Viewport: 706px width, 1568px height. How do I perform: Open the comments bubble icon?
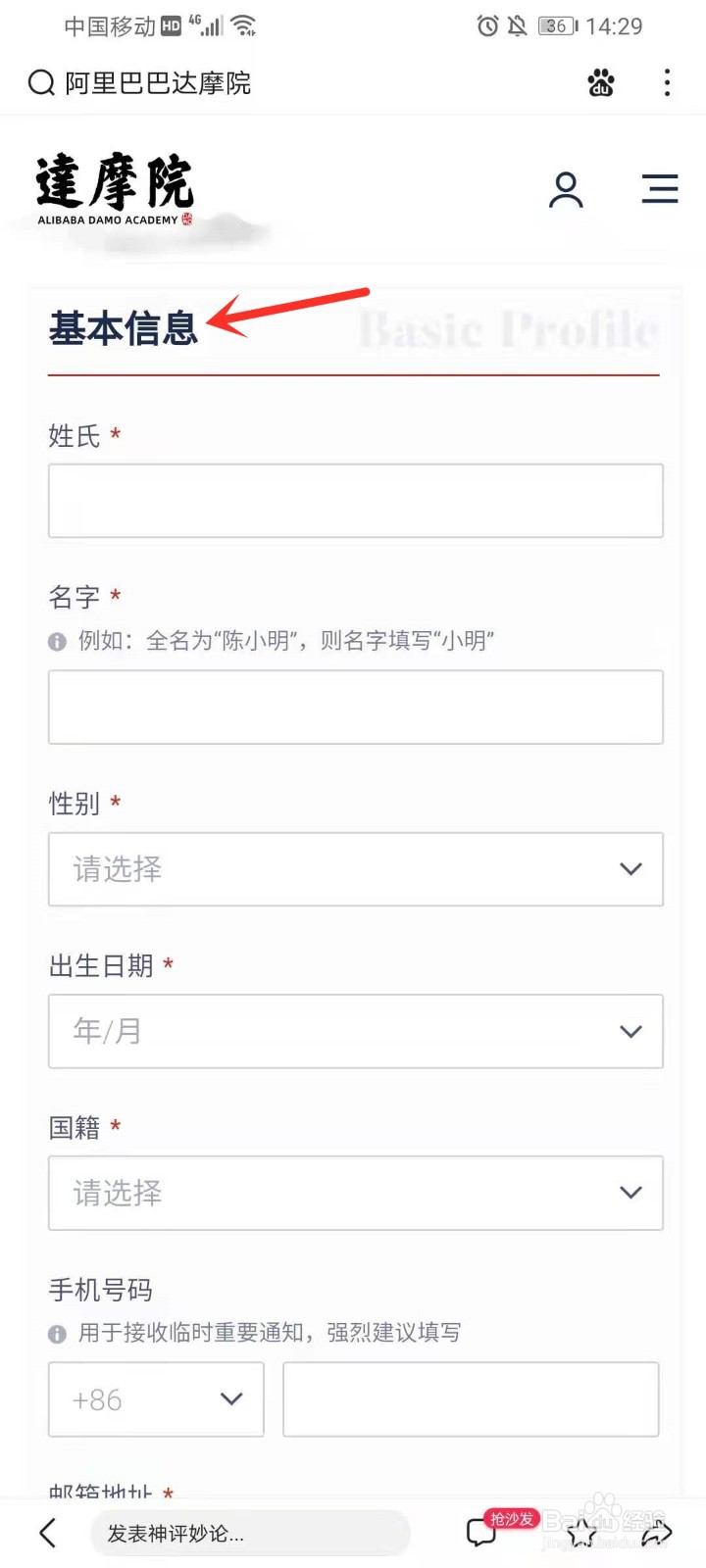(481, 1533)
